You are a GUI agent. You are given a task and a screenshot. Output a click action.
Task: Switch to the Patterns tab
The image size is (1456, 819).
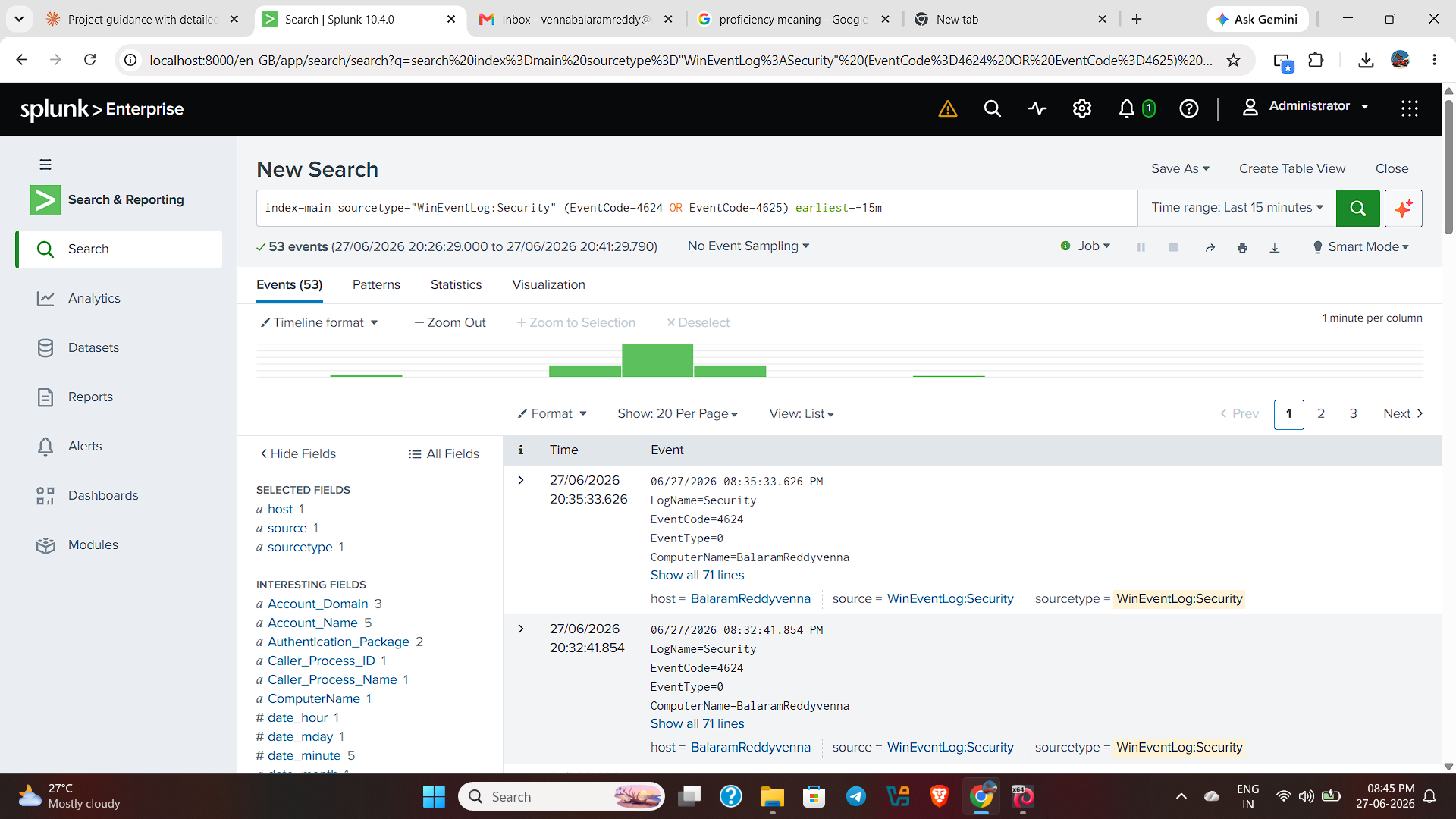[376, 284]
